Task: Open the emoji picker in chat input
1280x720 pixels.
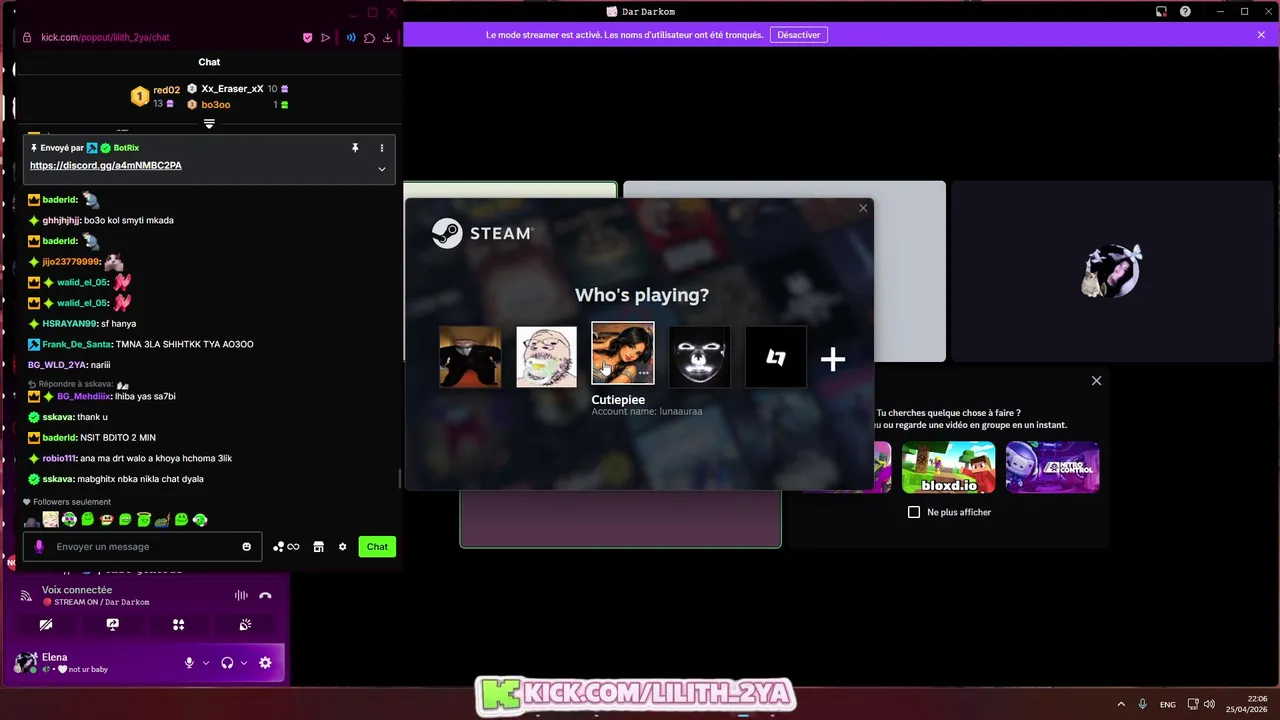Action: pos(247,547)
